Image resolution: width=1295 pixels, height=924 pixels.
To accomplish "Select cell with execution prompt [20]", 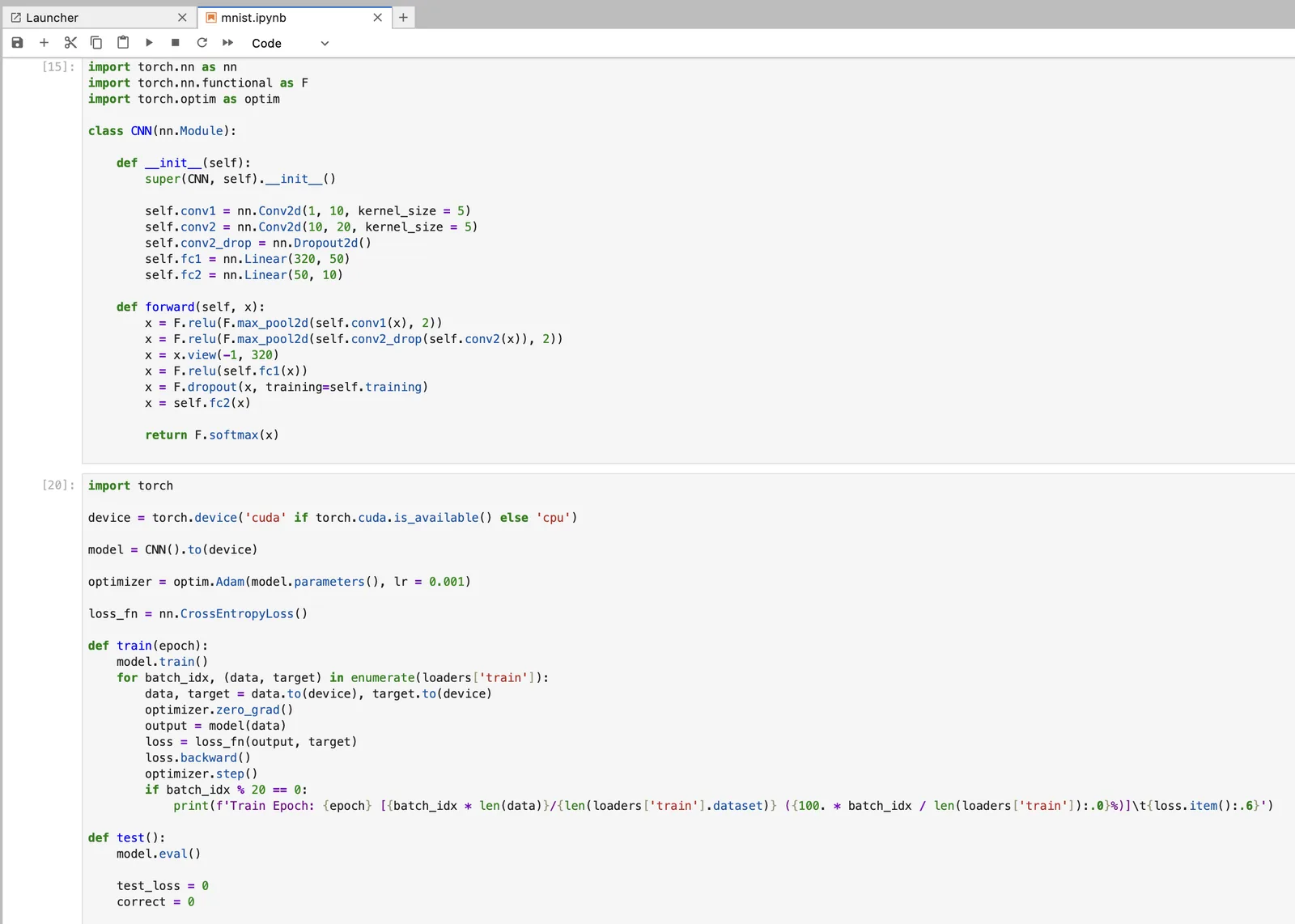I will [x=58, y=485].
